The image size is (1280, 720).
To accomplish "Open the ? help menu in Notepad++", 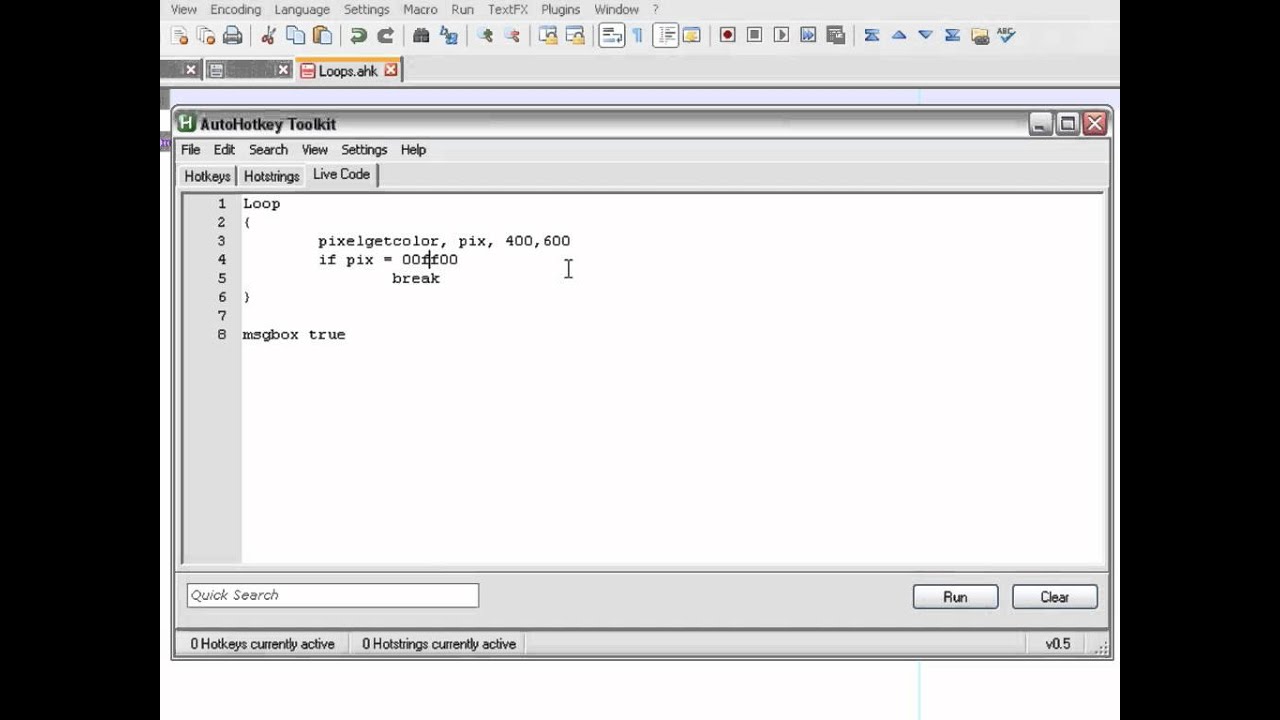I will click(x=656, y=9).
